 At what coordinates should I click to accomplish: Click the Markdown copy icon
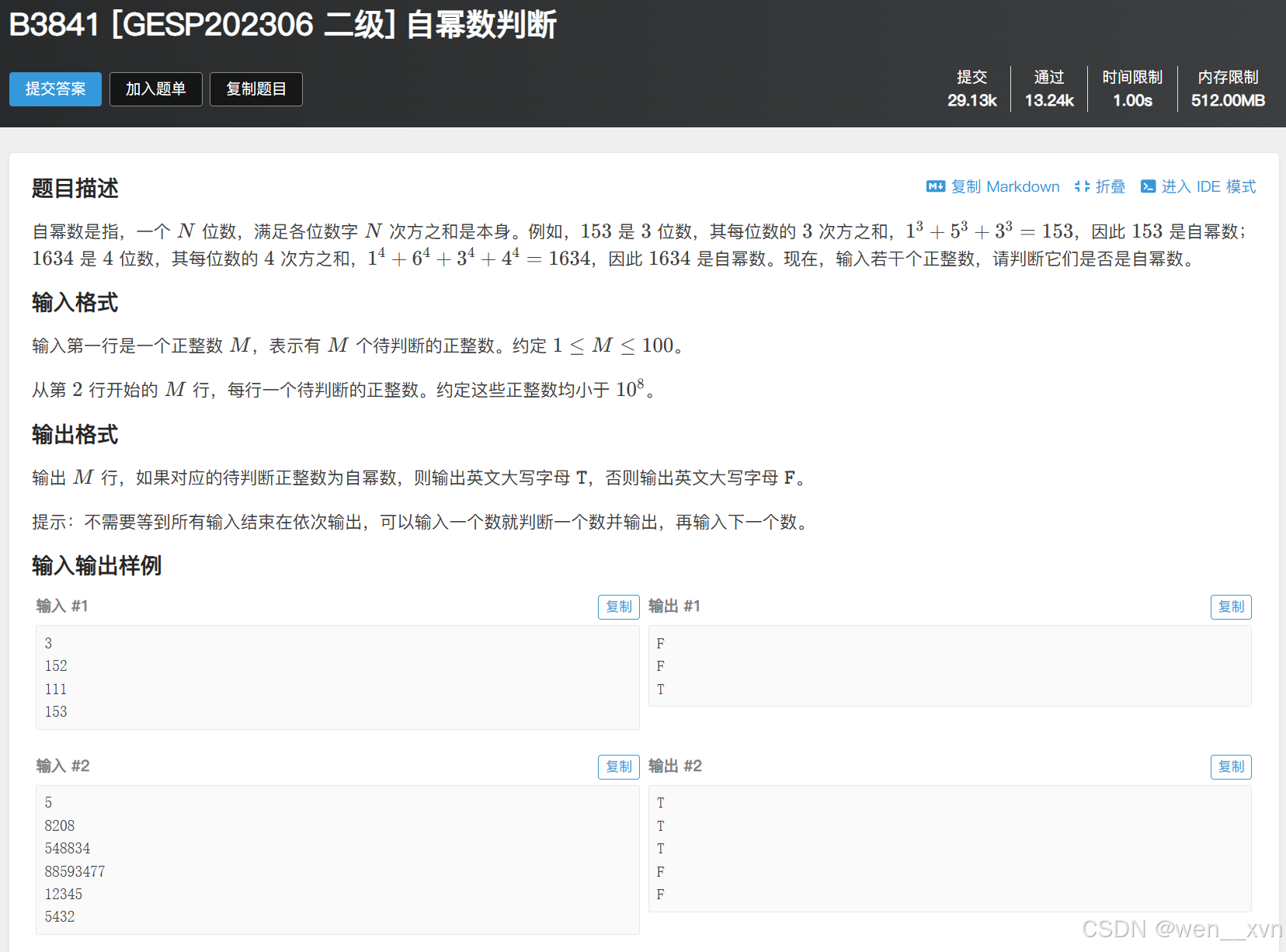click(936, 186)
